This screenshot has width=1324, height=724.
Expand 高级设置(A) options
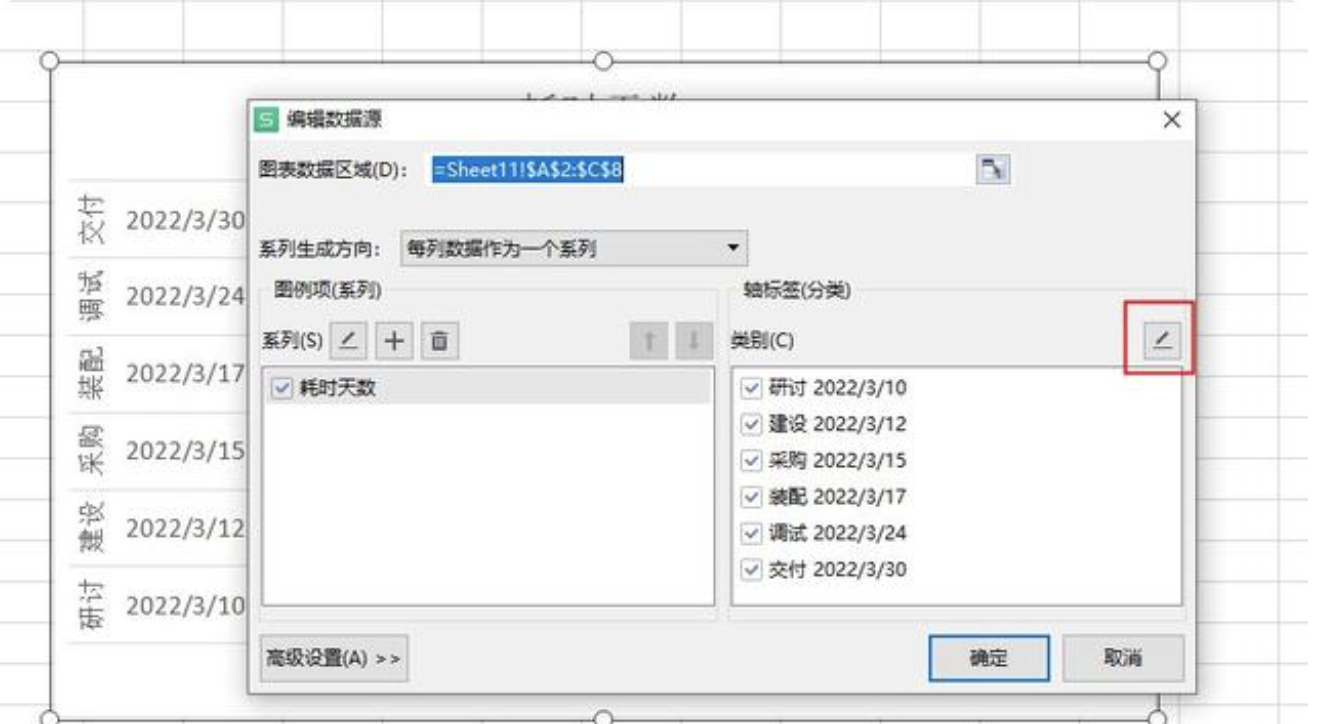pyautogui.click(x=333, y=657)
